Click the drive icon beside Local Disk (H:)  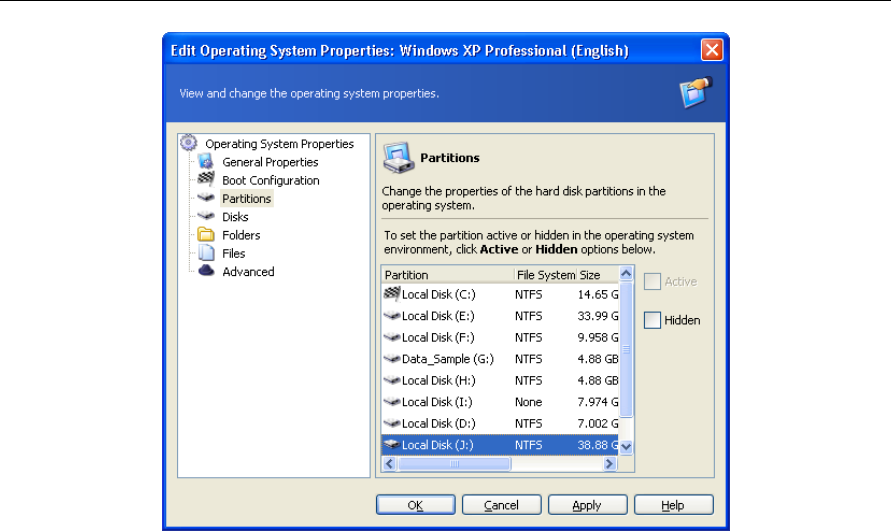point(392,380)
